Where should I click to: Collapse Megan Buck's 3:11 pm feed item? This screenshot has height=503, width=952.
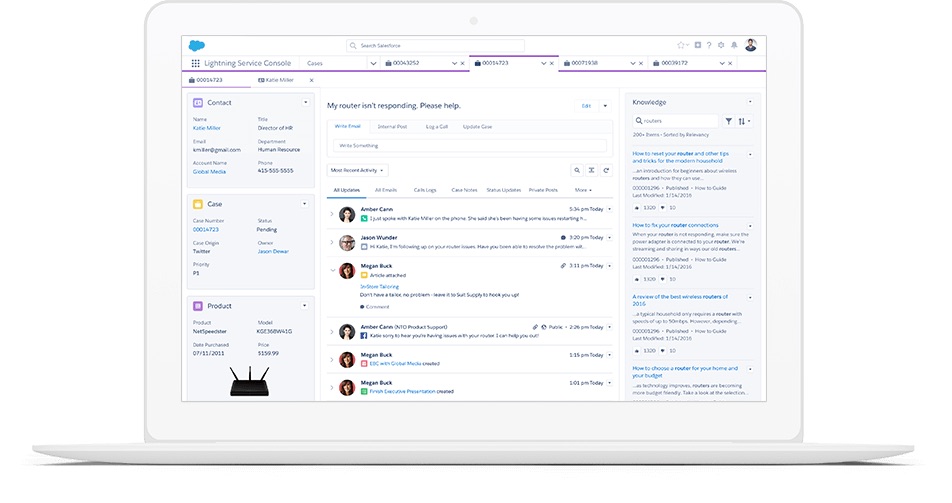332,270
